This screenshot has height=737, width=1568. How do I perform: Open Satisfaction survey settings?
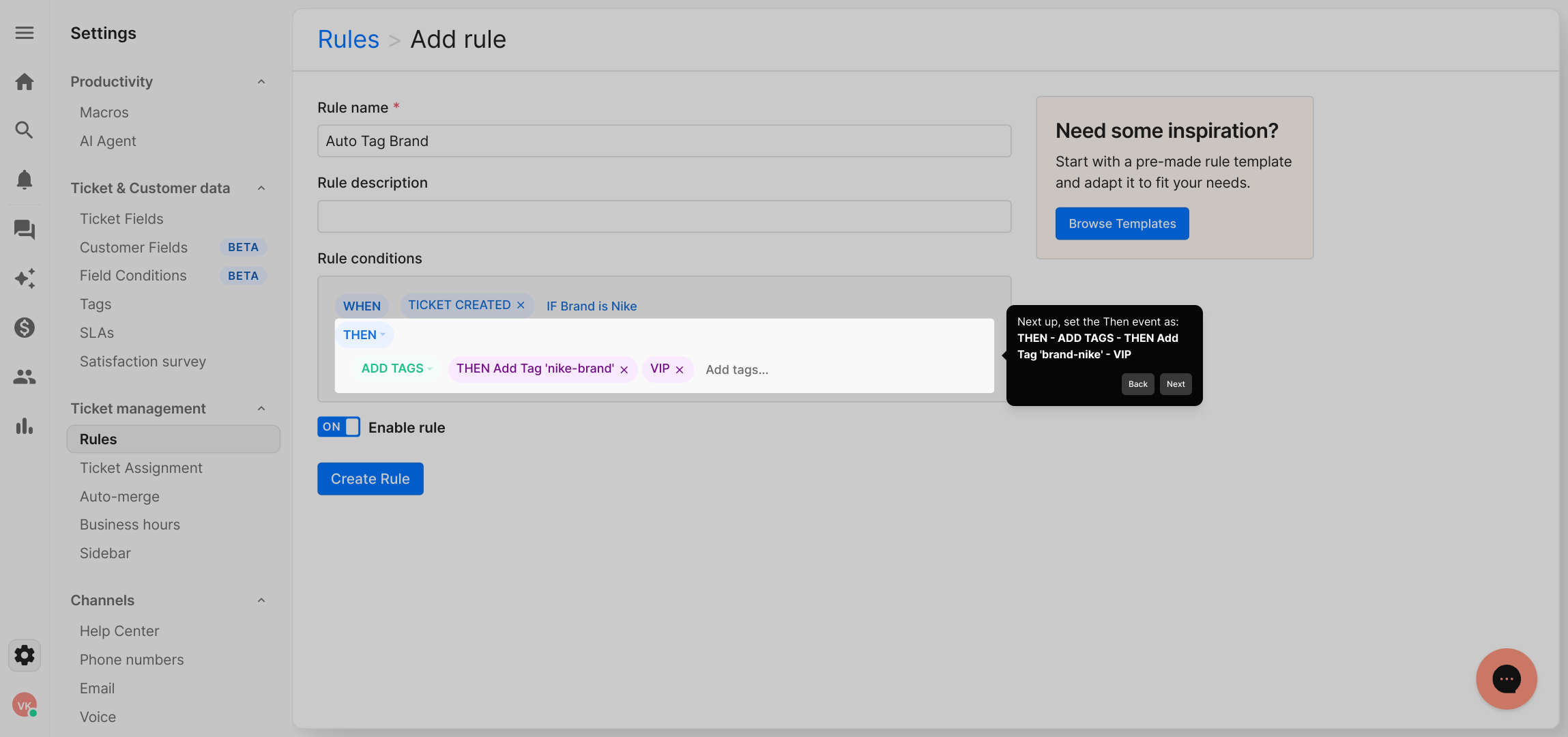pyautogui.click(x=143, y=362)
